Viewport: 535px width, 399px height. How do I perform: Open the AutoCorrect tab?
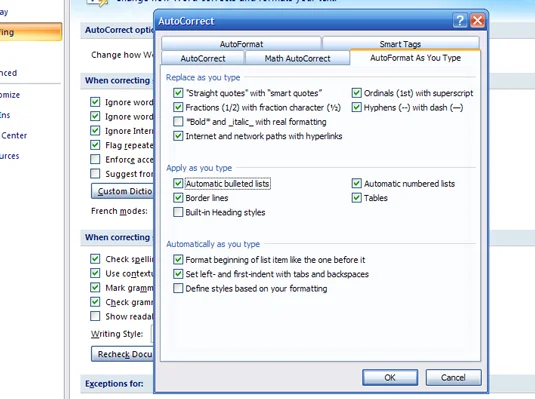(x=203, y=58)
